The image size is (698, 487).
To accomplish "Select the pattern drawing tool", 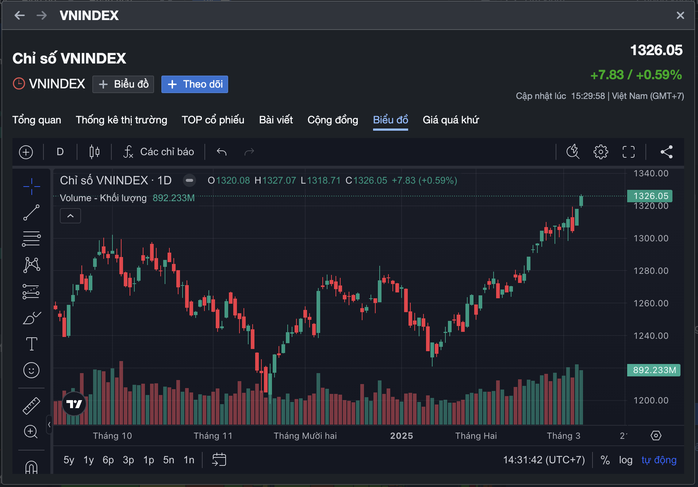I will click(x=31, y=265).
